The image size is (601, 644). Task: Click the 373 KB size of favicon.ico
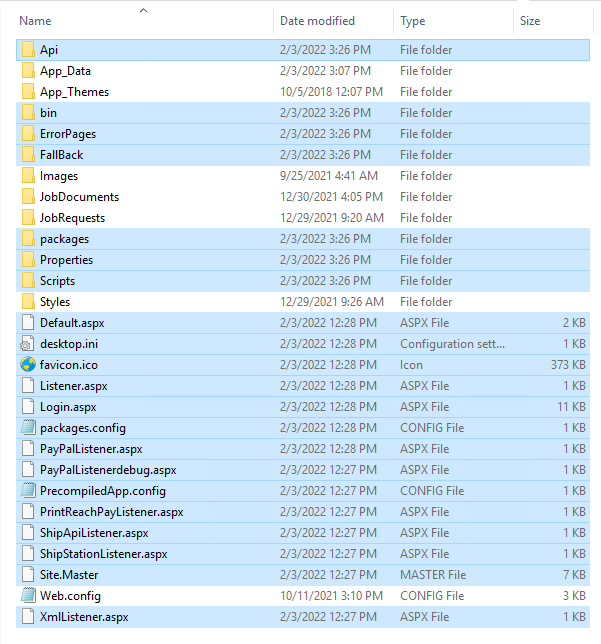coord(568,365)
